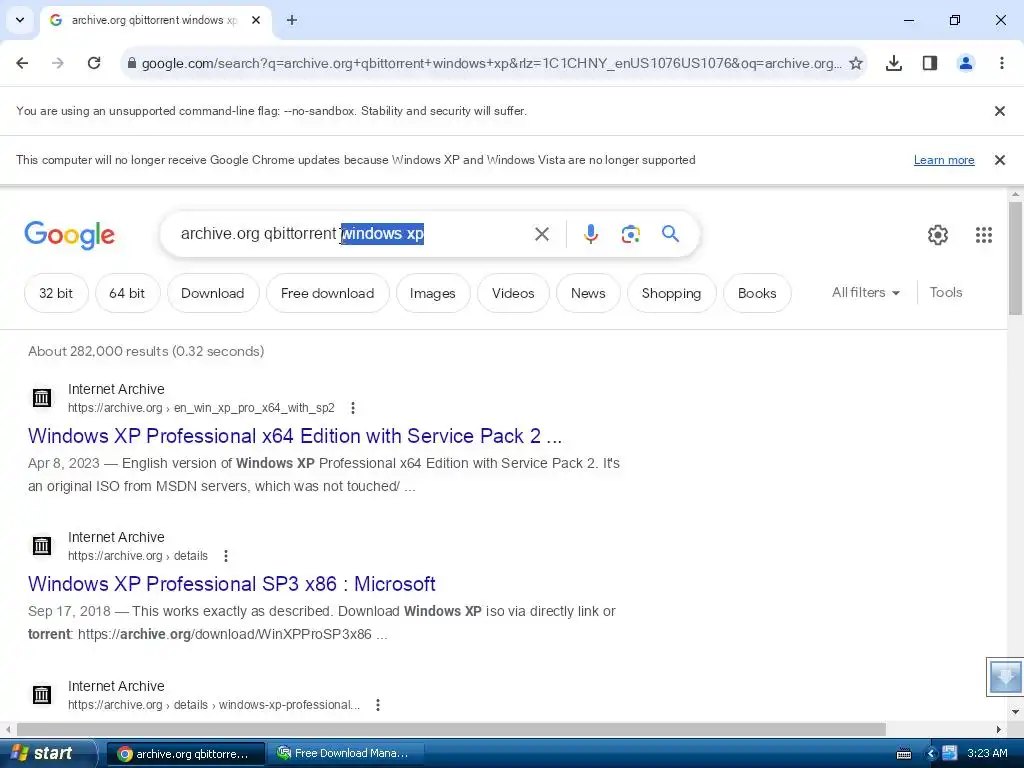This screenshot has height=768, width=1024.
Task: Search by image with Lens icon
Action: coord(630,234)
